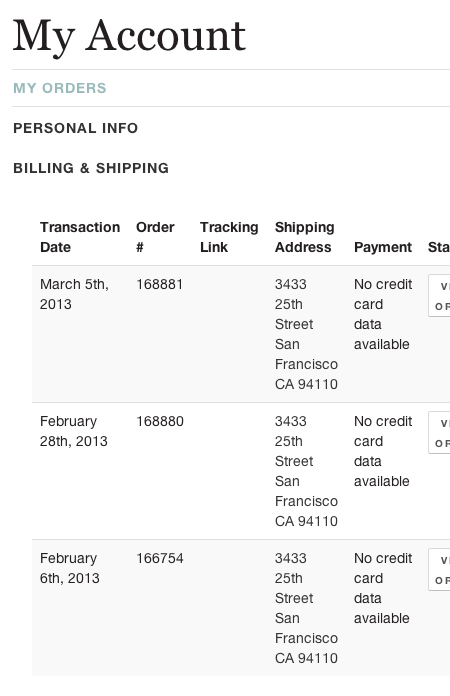Click the February 28th, 2013 date

click(x=74, y=431)
